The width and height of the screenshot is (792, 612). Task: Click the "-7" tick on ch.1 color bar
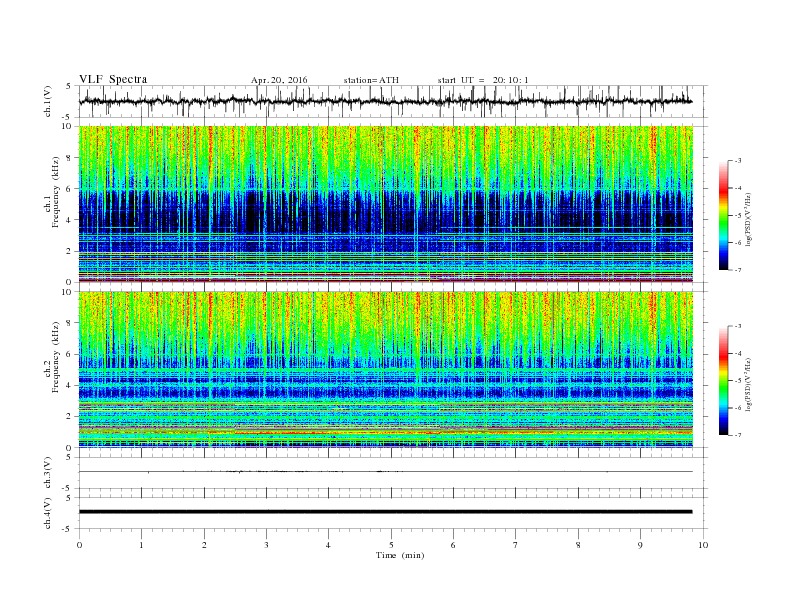click(x=737, y=270)
